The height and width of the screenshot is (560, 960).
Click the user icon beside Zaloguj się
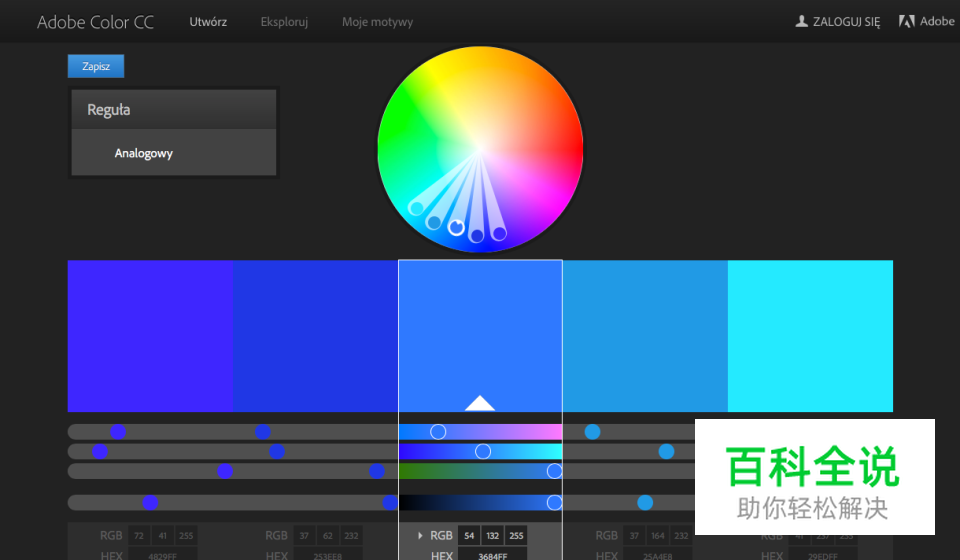click(x=801, y=21)
